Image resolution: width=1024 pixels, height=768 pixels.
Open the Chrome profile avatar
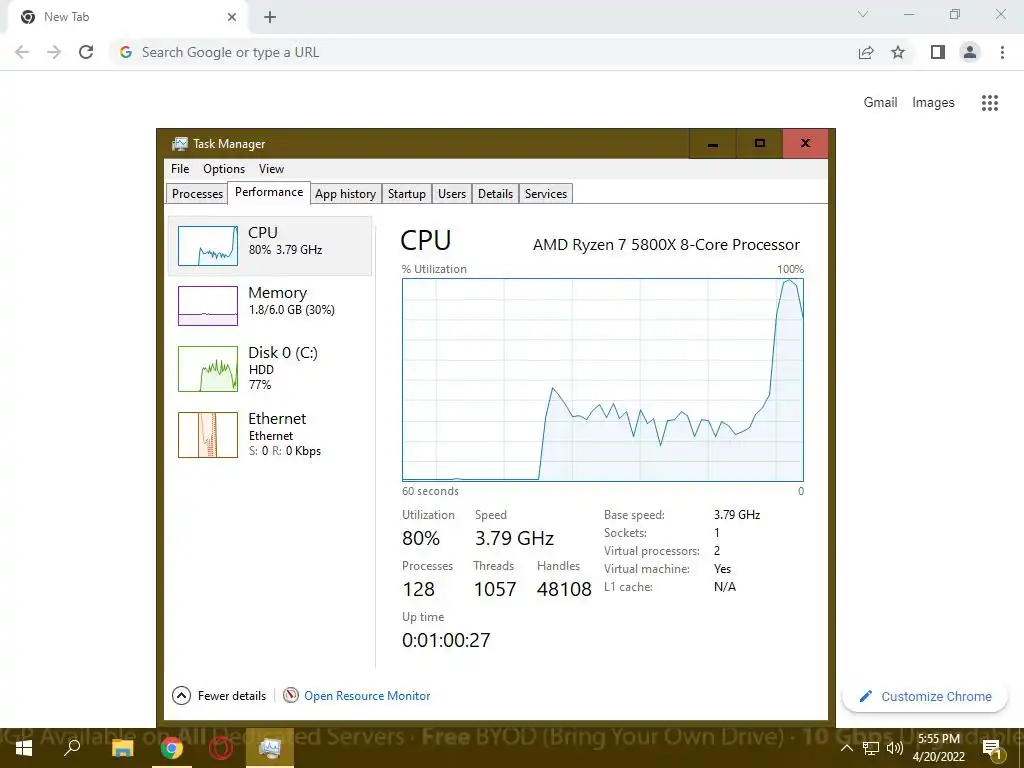point(970,52)
